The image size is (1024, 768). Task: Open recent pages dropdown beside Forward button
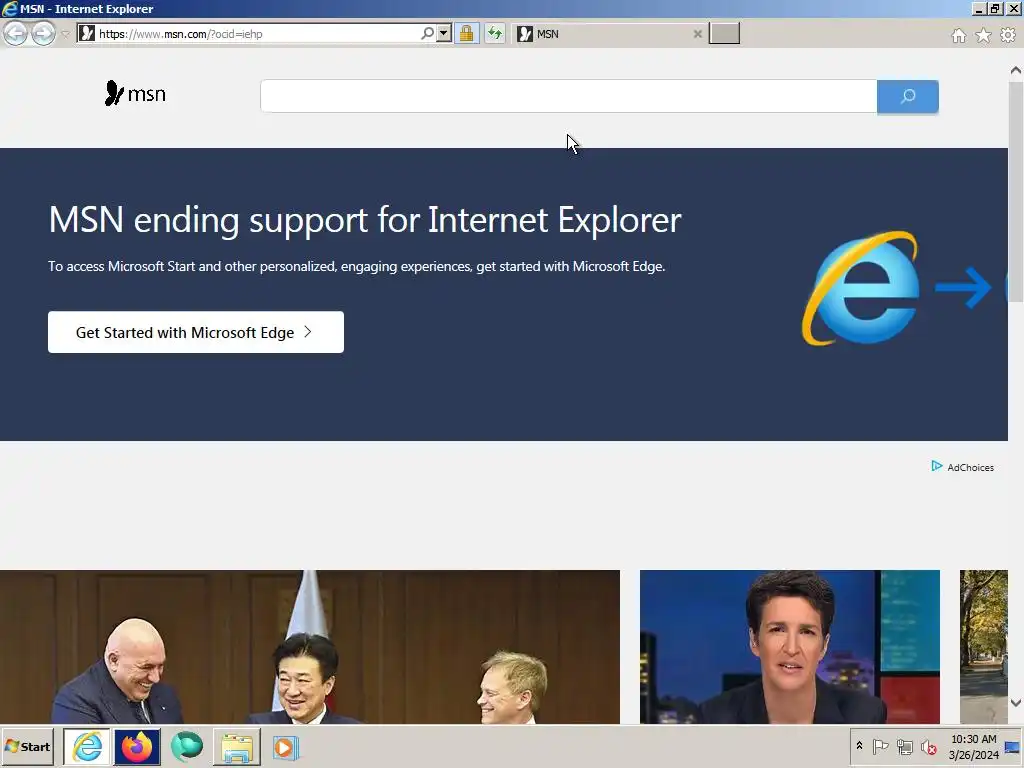(65, 34)
